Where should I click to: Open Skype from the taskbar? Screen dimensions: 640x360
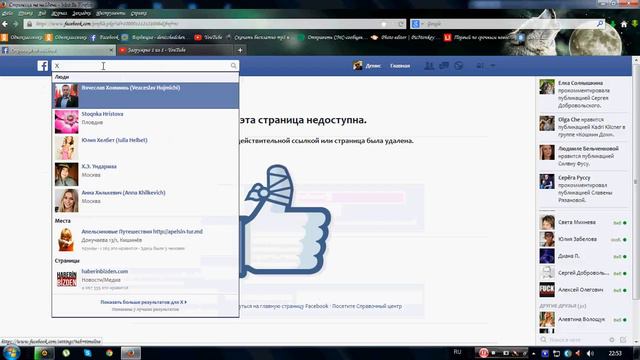[x=87, y=353]
